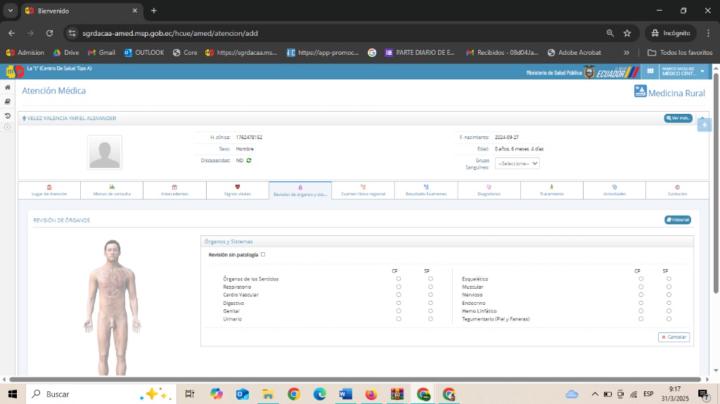Open the Gmail bookmark
Image resolution: width=720 pixels, height=404 pixels.
pos(101,52)
